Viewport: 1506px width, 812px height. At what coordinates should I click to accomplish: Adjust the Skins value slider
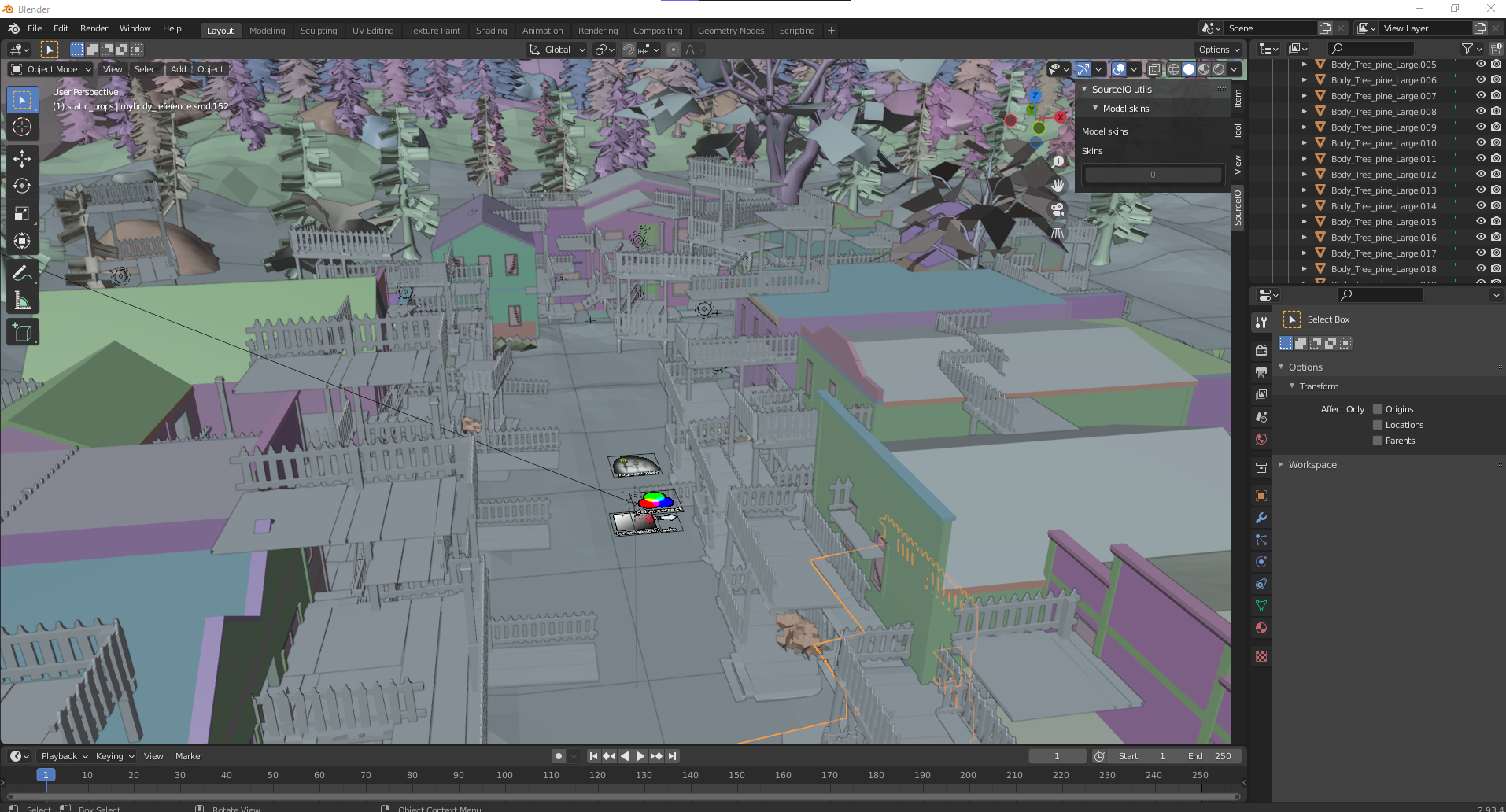[x=1152, y=174]
